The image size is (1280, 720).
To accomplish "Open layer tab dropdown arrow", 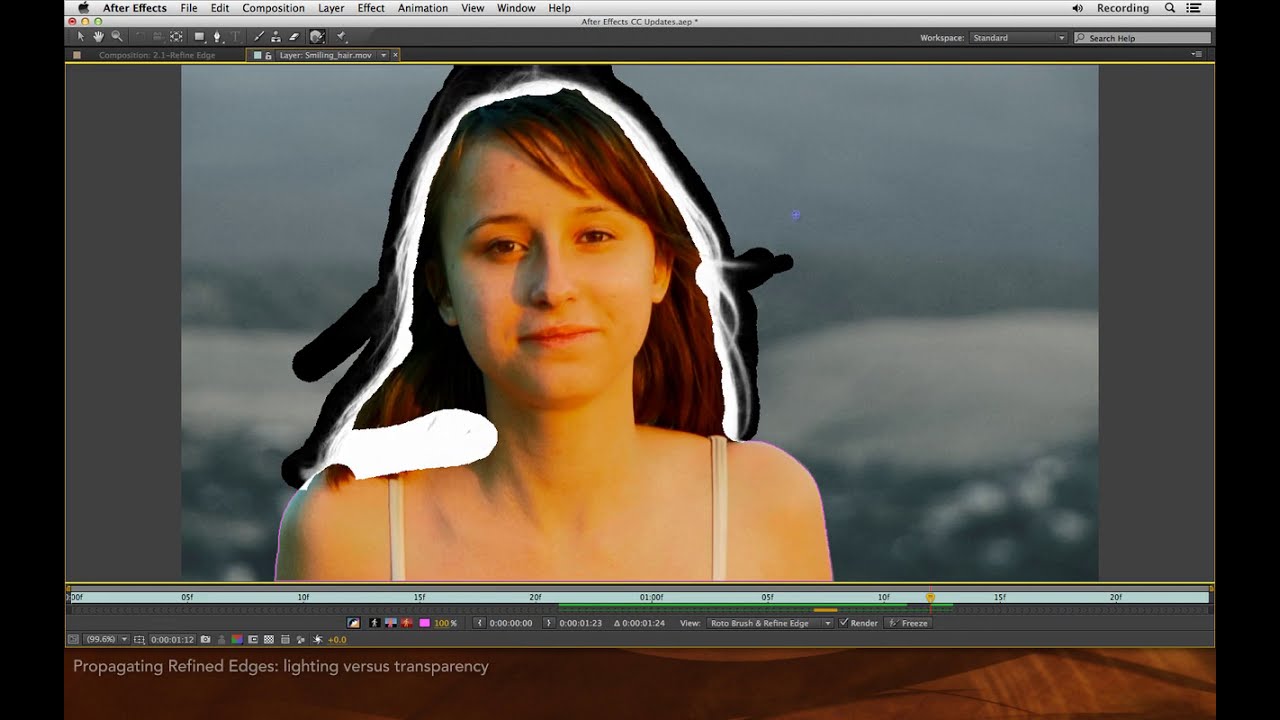I will pos(383,55).
